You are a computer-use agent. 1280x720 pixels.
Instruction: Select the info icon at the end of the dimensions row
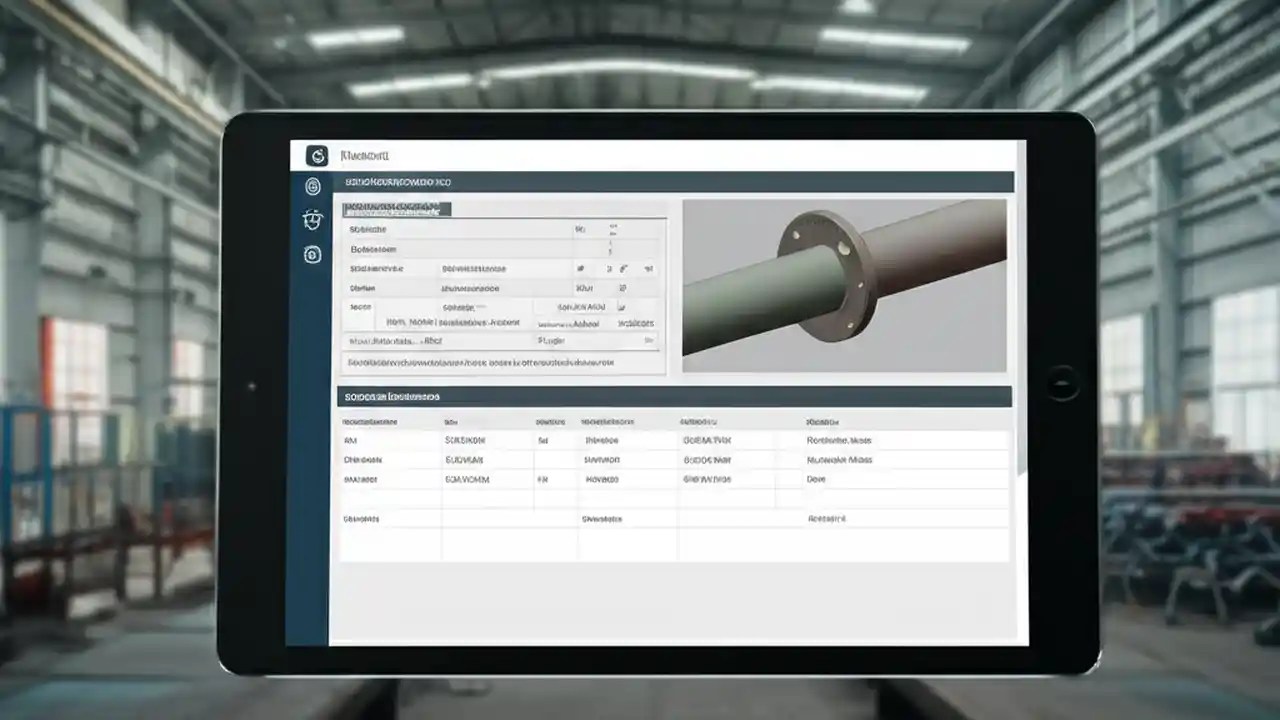(x=648, y=268)
